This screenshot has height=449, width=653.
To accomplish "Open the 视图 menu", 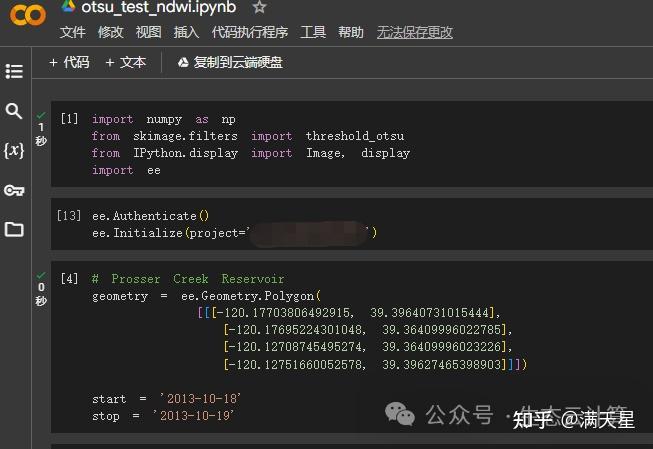I will tap(149, 32).
